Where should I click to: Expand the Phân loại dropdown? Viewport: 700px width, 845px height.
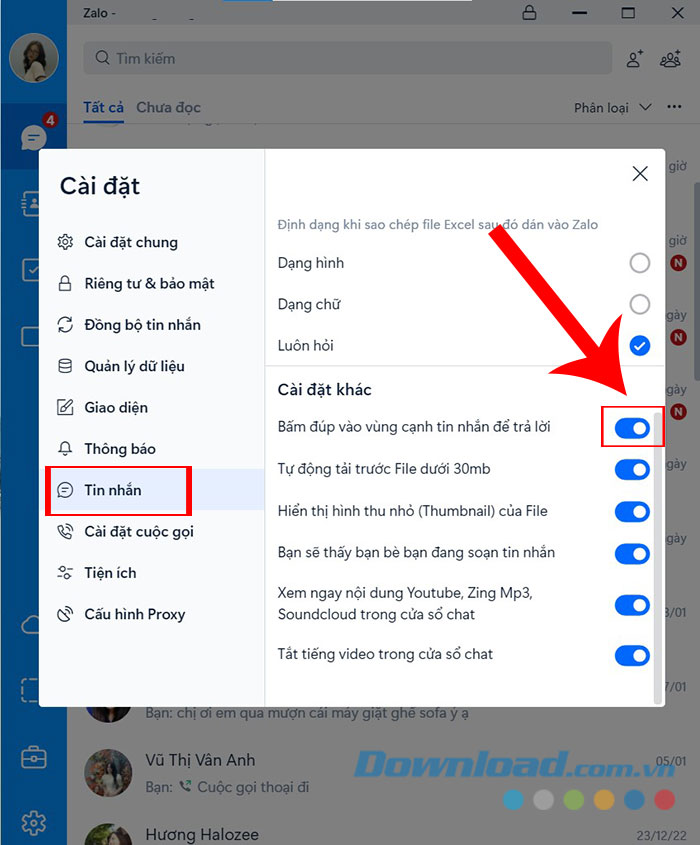click(613, 108)
